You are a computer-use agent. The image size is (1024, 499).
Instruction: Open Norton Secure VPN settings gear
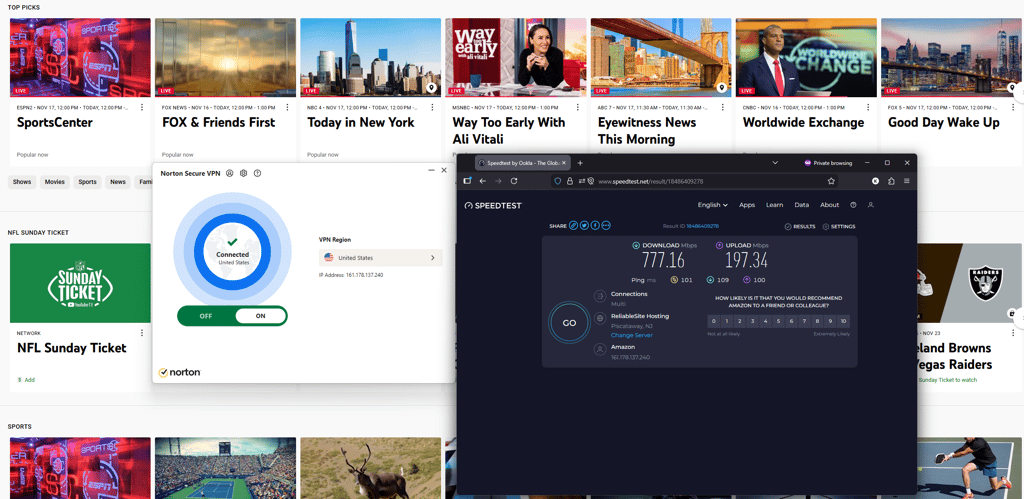(x=243, y=173)
